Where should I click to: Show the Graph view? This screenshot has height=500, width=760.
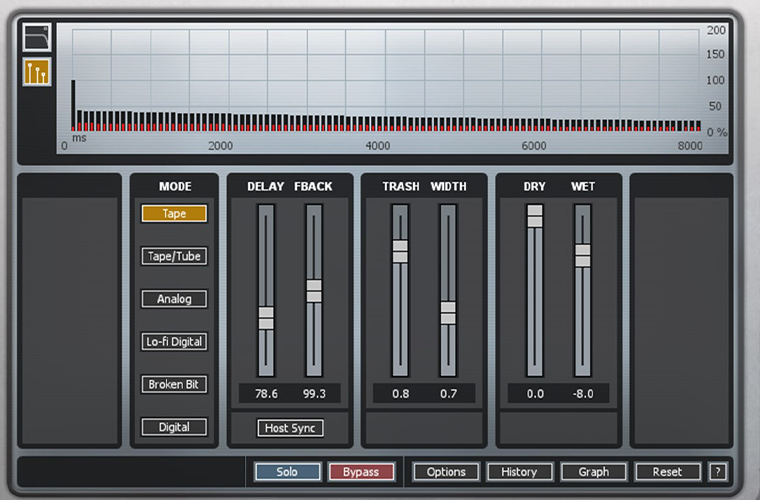[593, 471]
